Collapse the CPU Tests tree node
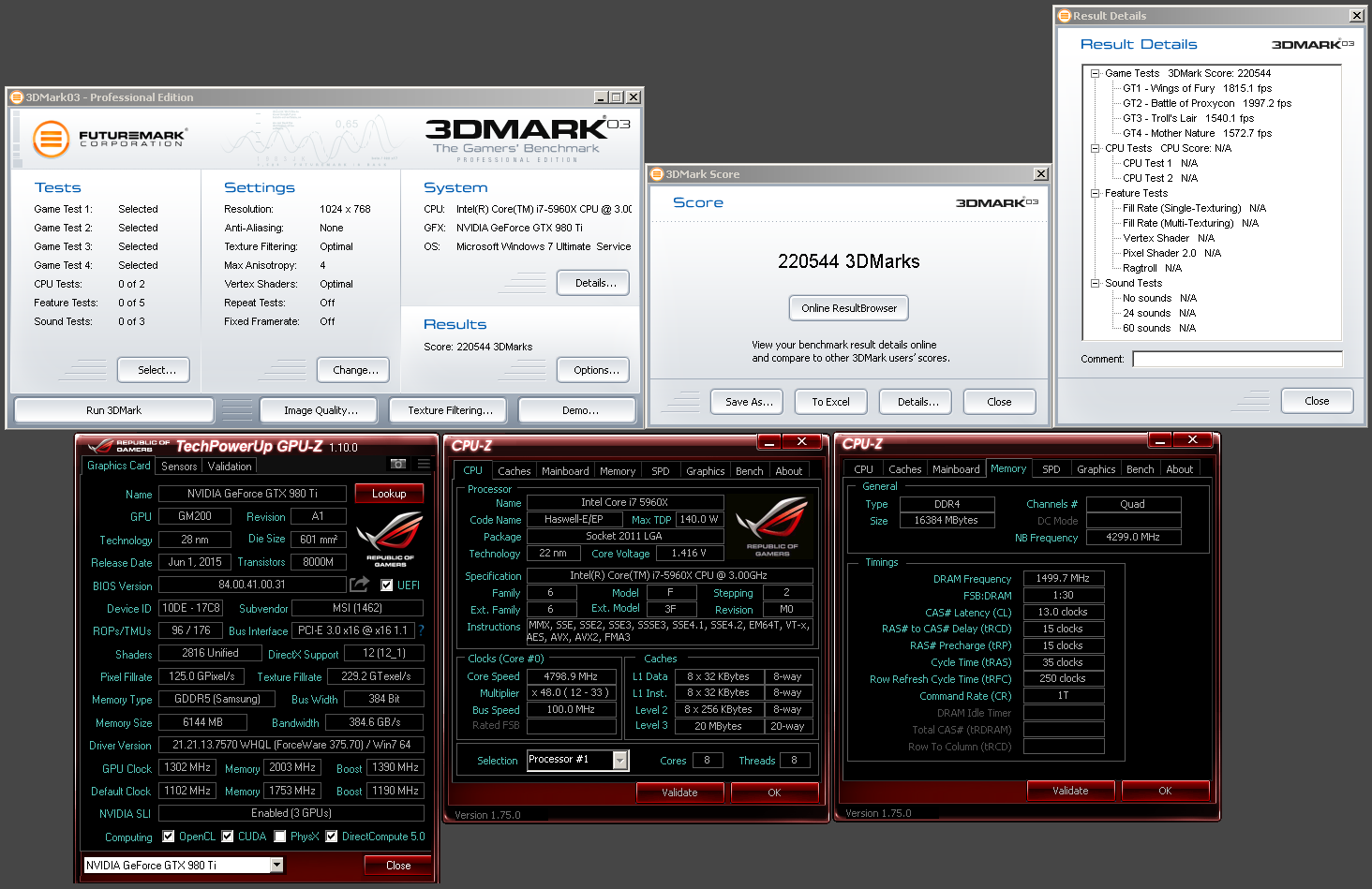1372x889 pixels. pyautogui.click(x=1095, y=148)
